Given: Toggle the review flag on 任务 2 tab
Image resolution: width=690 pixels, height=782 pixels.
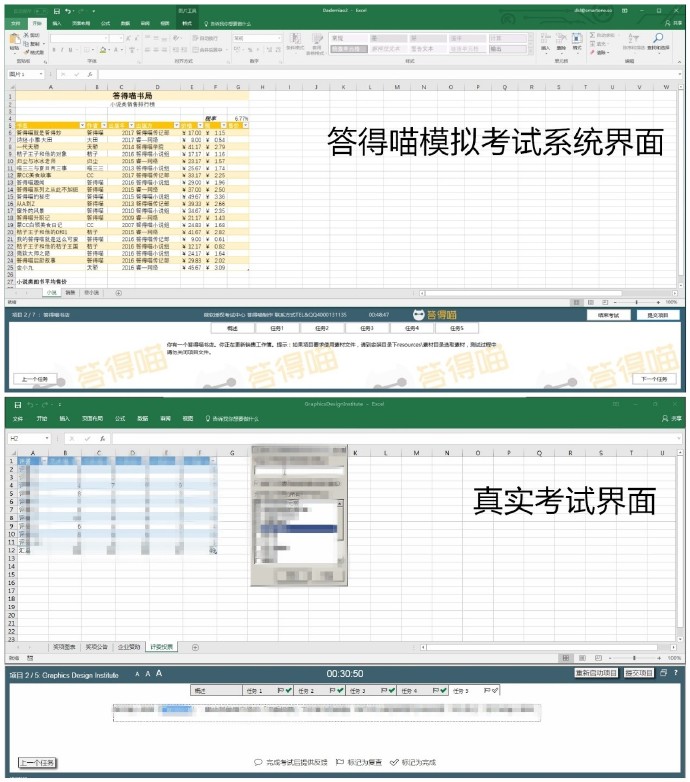Looking at the screenshot, I should tap(333, 690).
